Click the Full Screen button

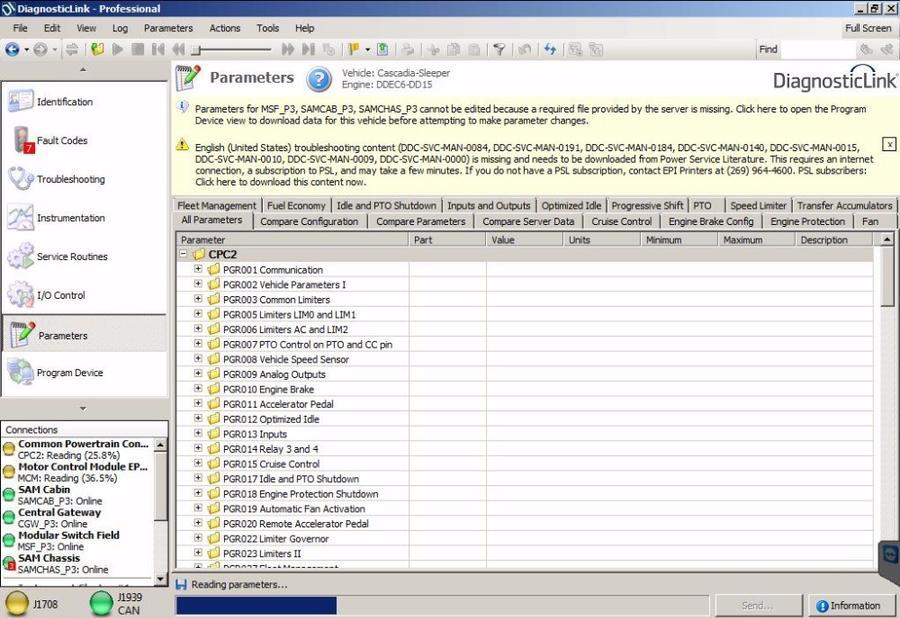pyautogui.click(x=868, y=28)
